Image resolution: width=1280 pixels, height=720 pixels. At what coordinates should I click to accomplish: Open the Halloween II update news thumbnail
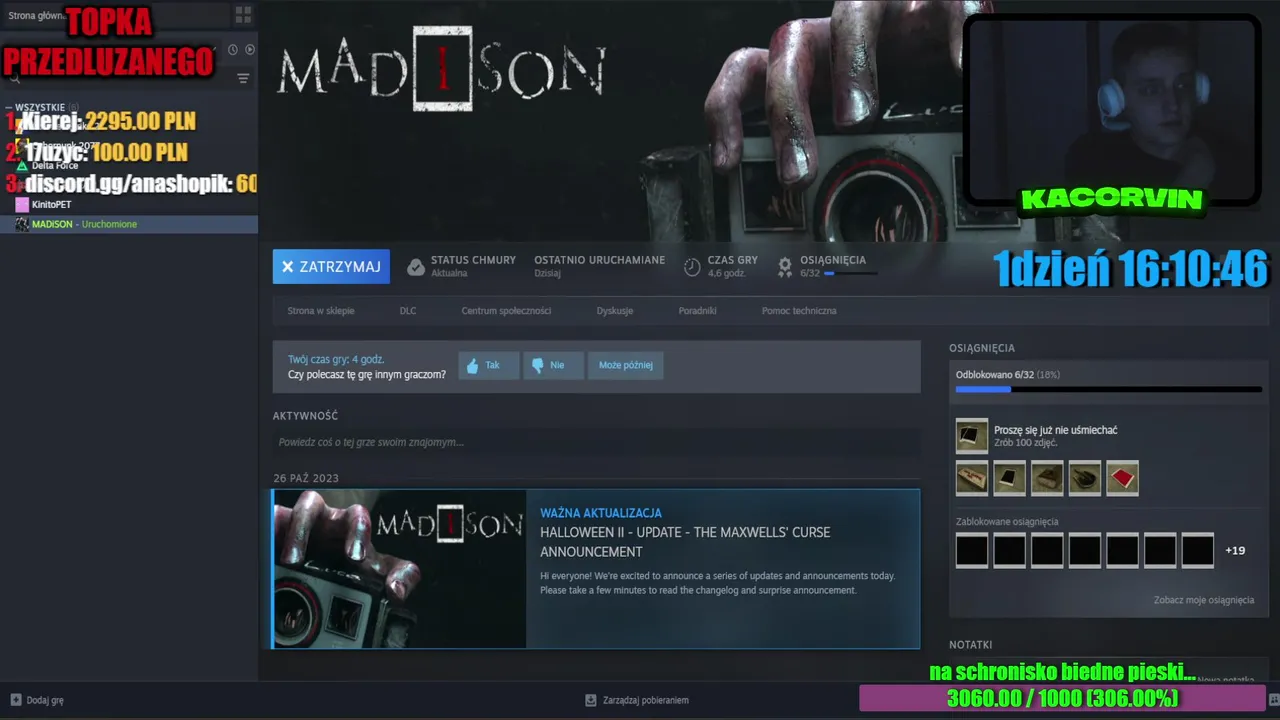pyautogui.click(x=399, y=569)
